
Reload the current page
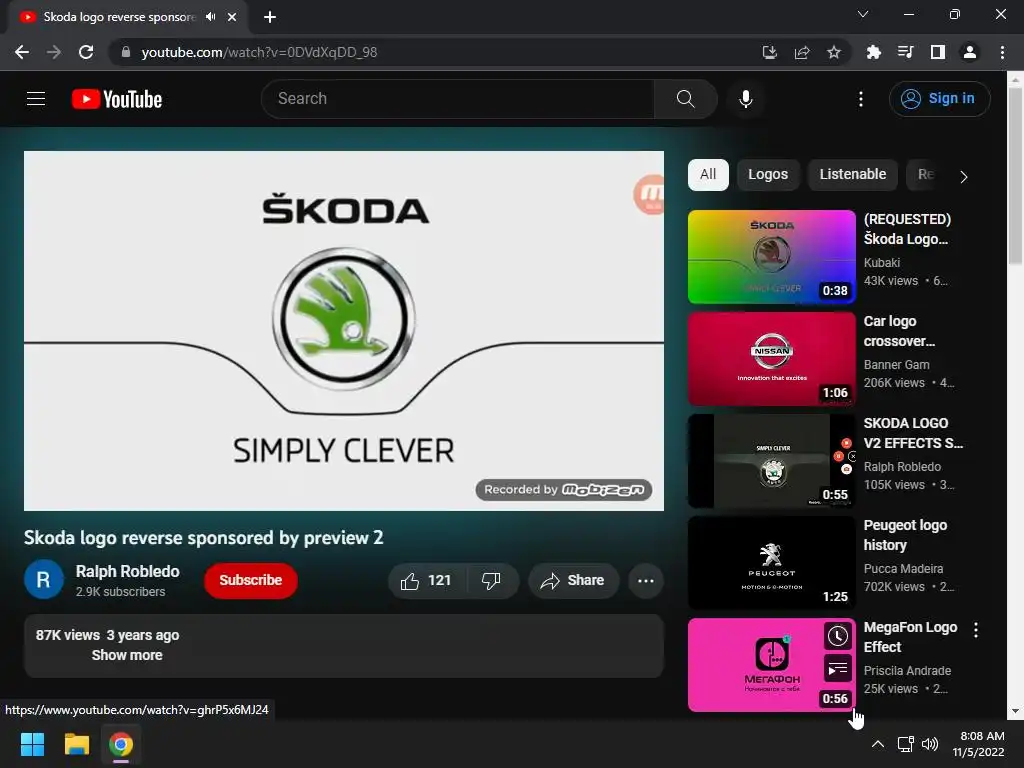pos(86,52)
